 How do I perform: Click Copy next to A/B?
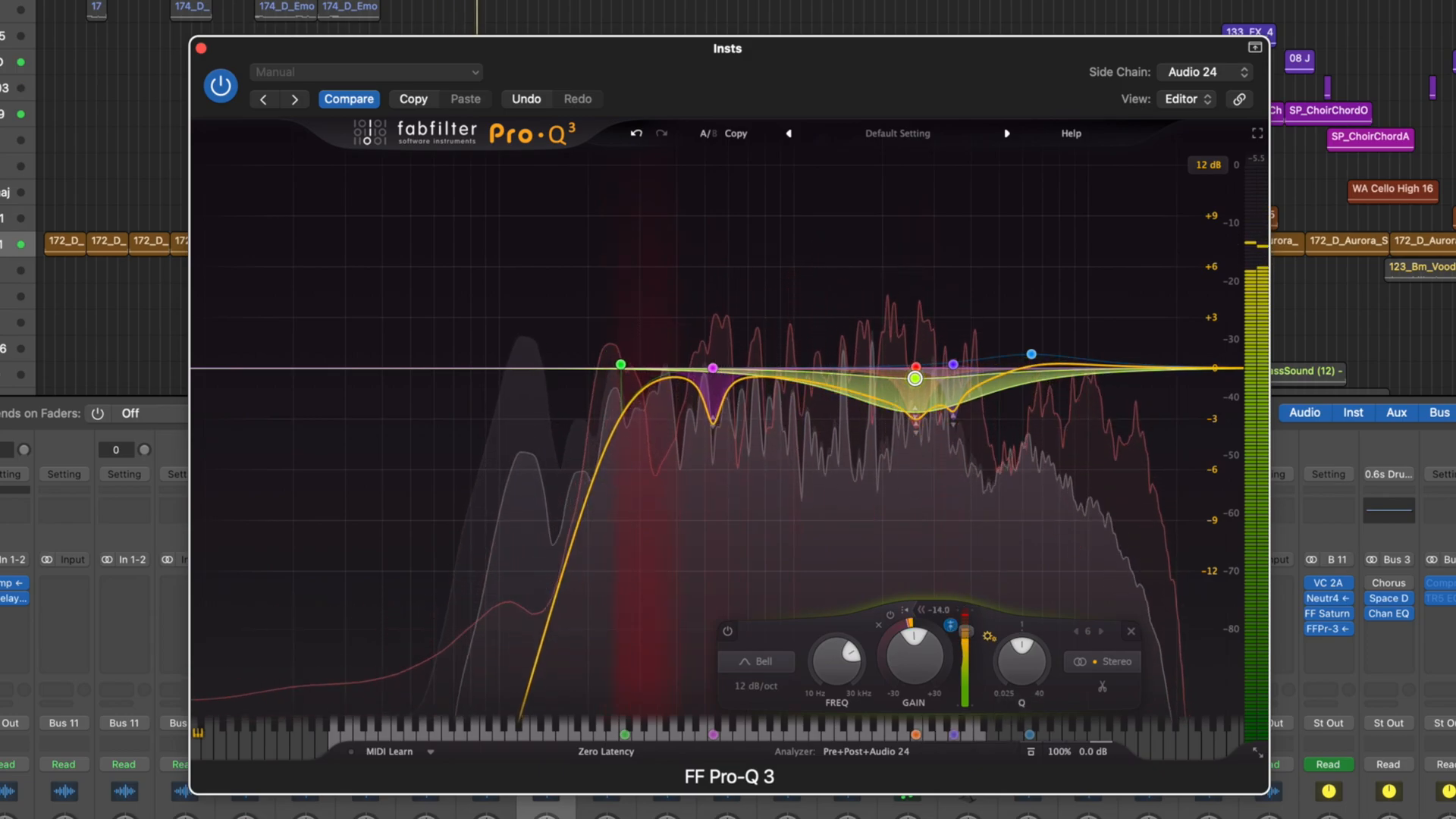coord(736,133)
